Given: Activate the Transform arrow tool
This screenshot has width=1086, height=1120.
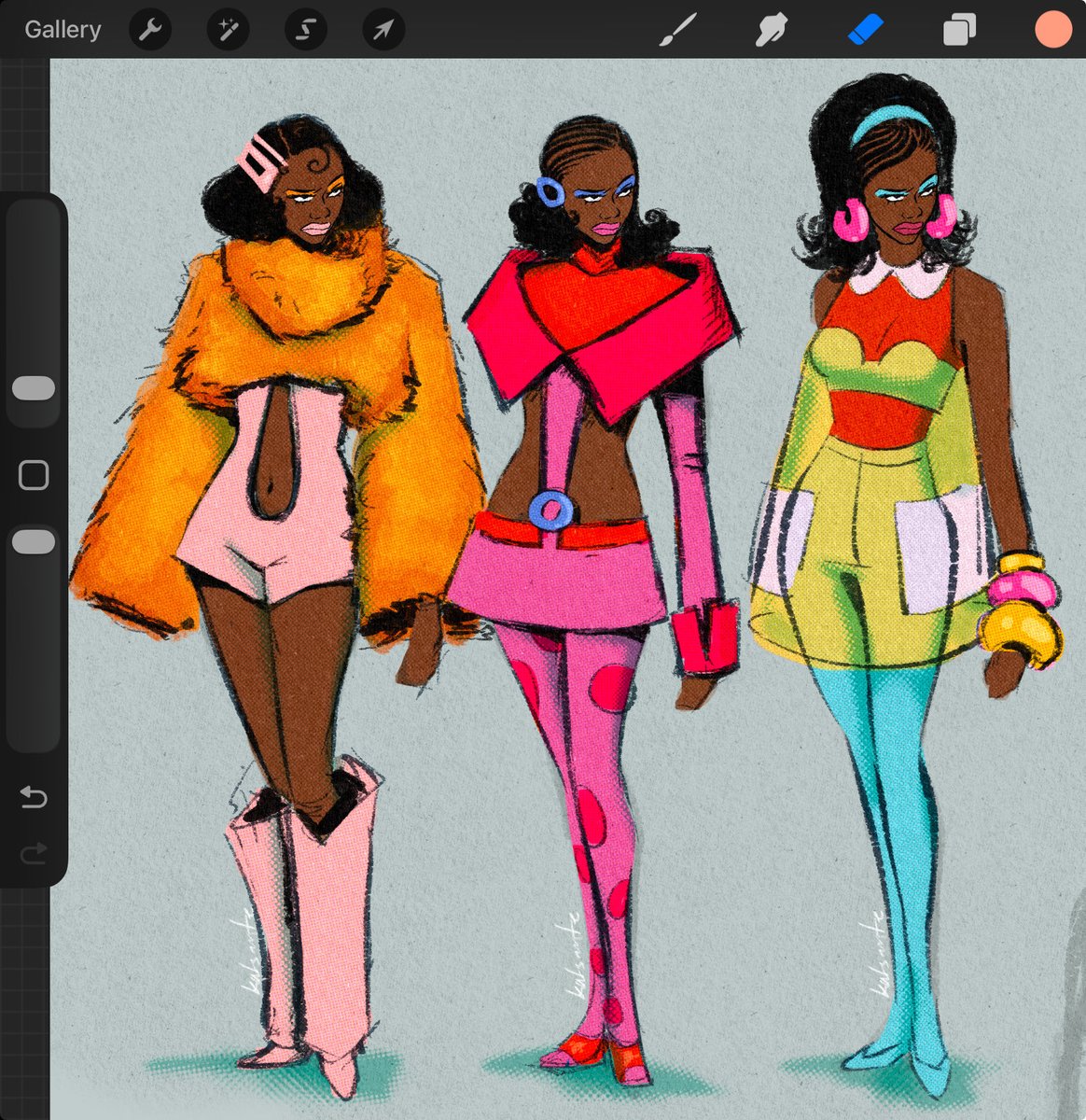Looking at the screenshot, I should pyautogui.click(x=383, y=30).
